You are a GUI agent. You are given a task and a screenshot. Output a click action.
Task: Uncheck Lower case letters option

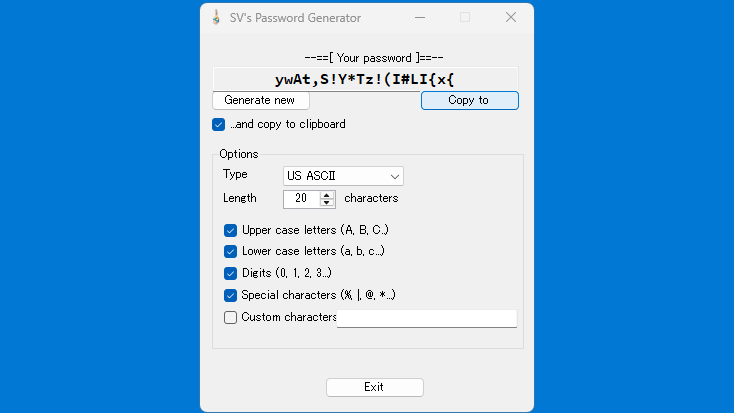[231, 252]
